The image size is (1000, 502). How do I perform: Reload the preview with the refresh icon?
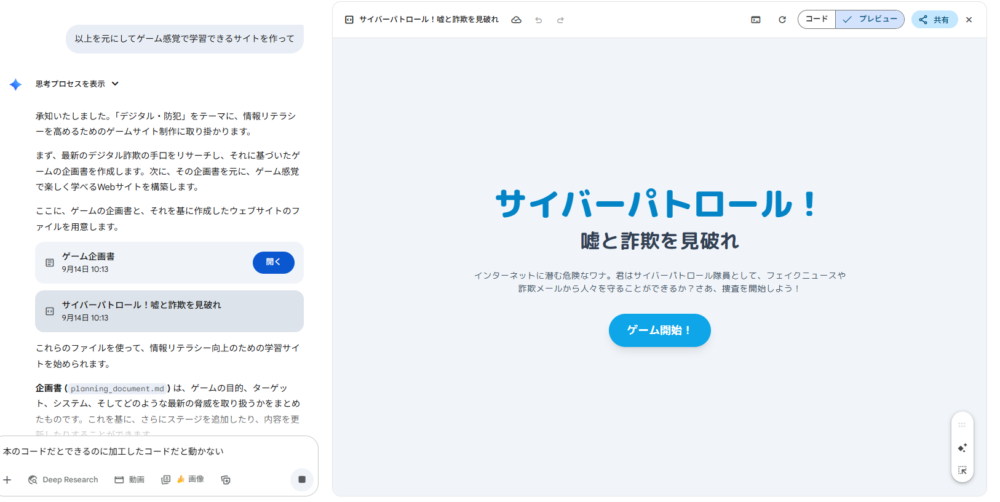(x=782, y=19)
